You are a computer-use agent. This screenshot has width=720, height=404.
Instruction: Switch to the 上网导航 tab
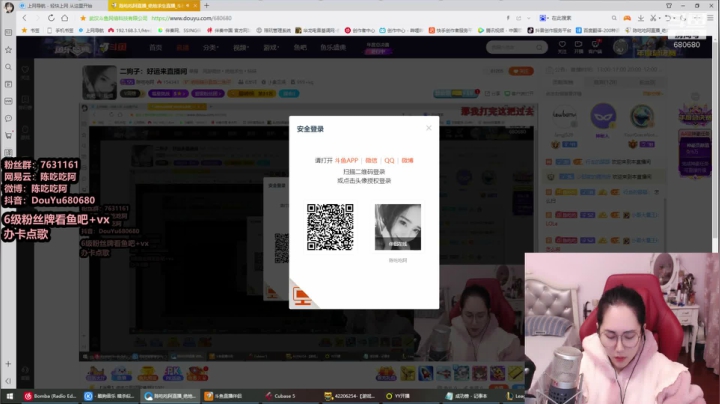tap(60, 6)
